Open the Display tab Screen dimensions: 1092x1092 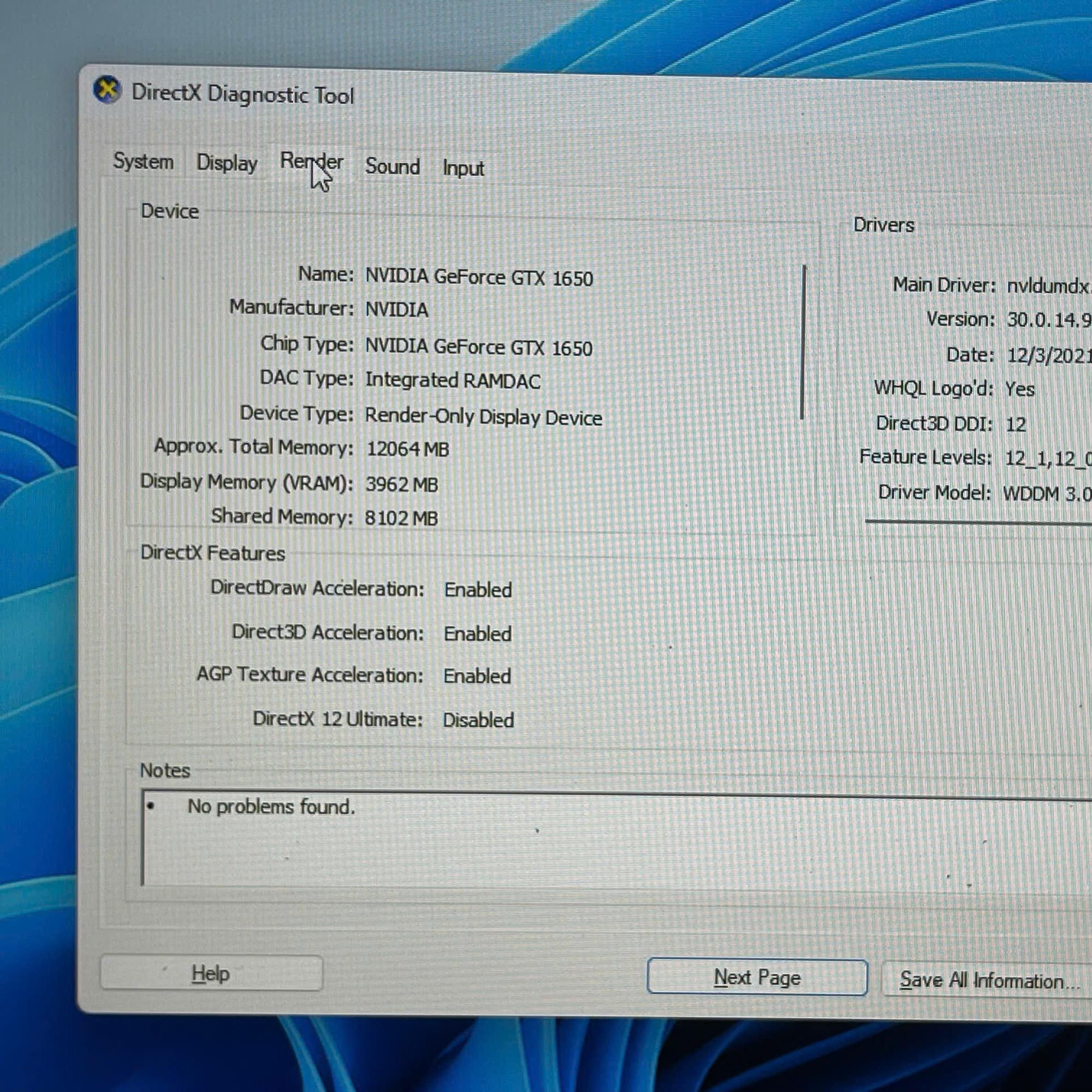[227, 163]
